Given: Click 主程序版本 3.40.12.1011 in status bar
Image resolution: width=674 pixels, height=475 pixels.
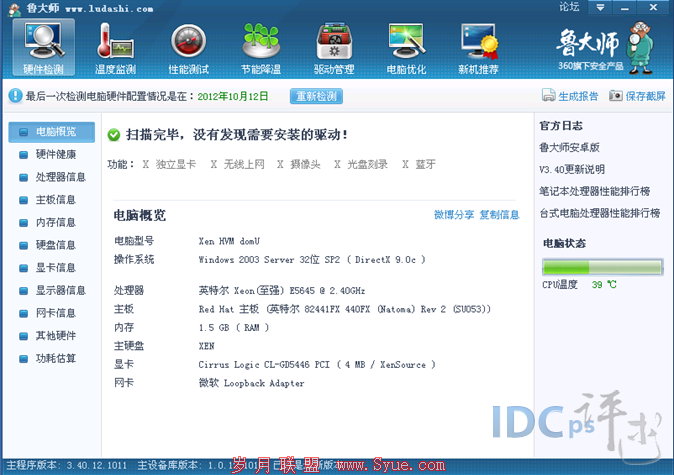Looking at the screenshot, I should coord(67,466).
